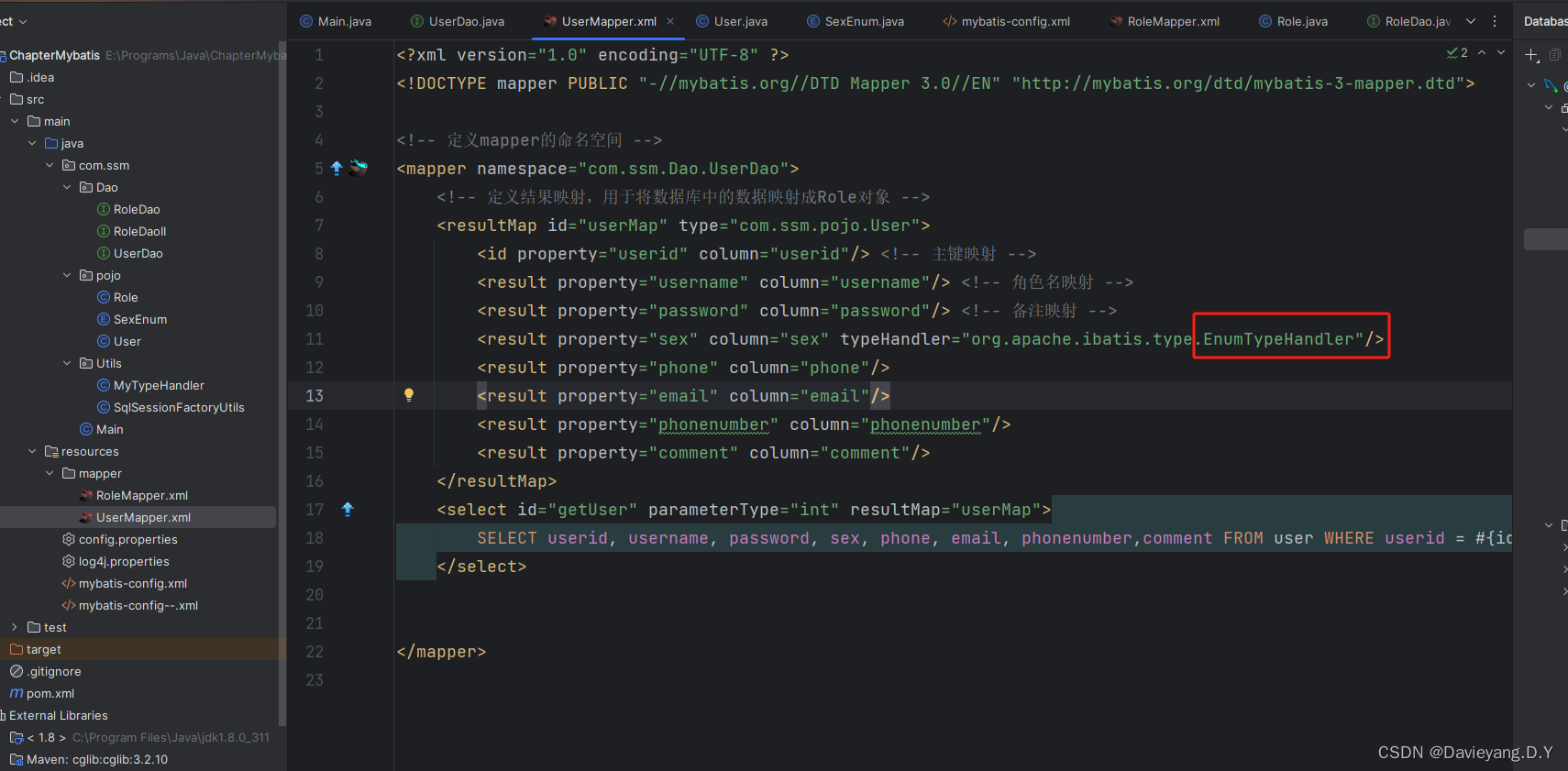
Task: Collapse the Dao package
Action: point(67,187)
